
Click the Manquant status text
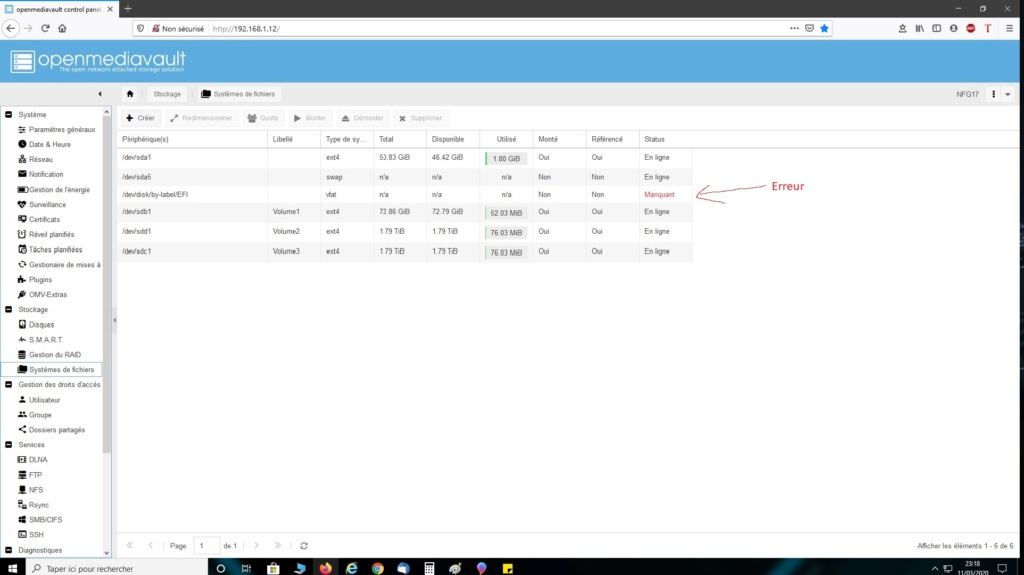(x=659, y=195)
